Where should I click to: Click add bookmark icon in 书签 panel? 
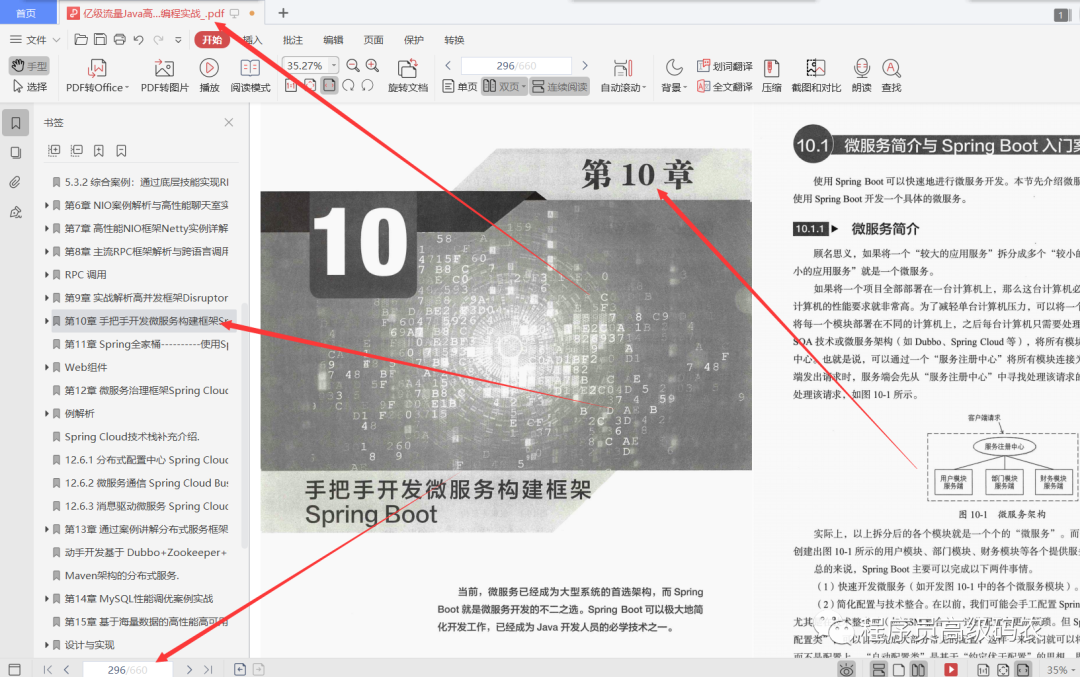coord(99,151)
